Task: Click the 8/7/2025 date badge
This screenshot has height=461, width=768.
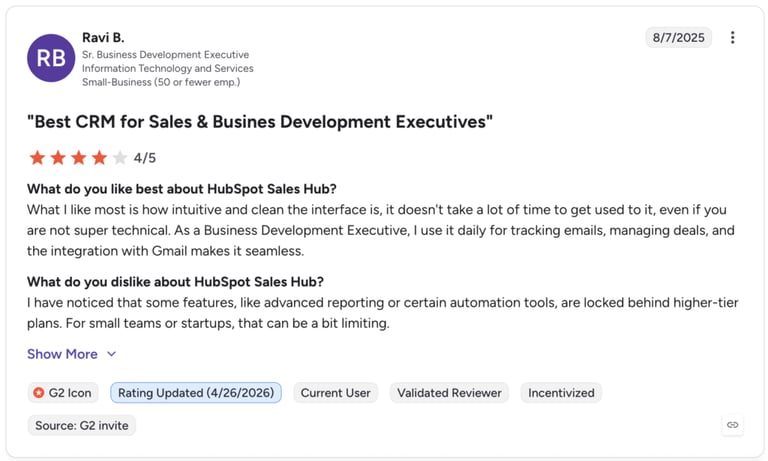Action: pyautogui.click(x=678, y=38)
